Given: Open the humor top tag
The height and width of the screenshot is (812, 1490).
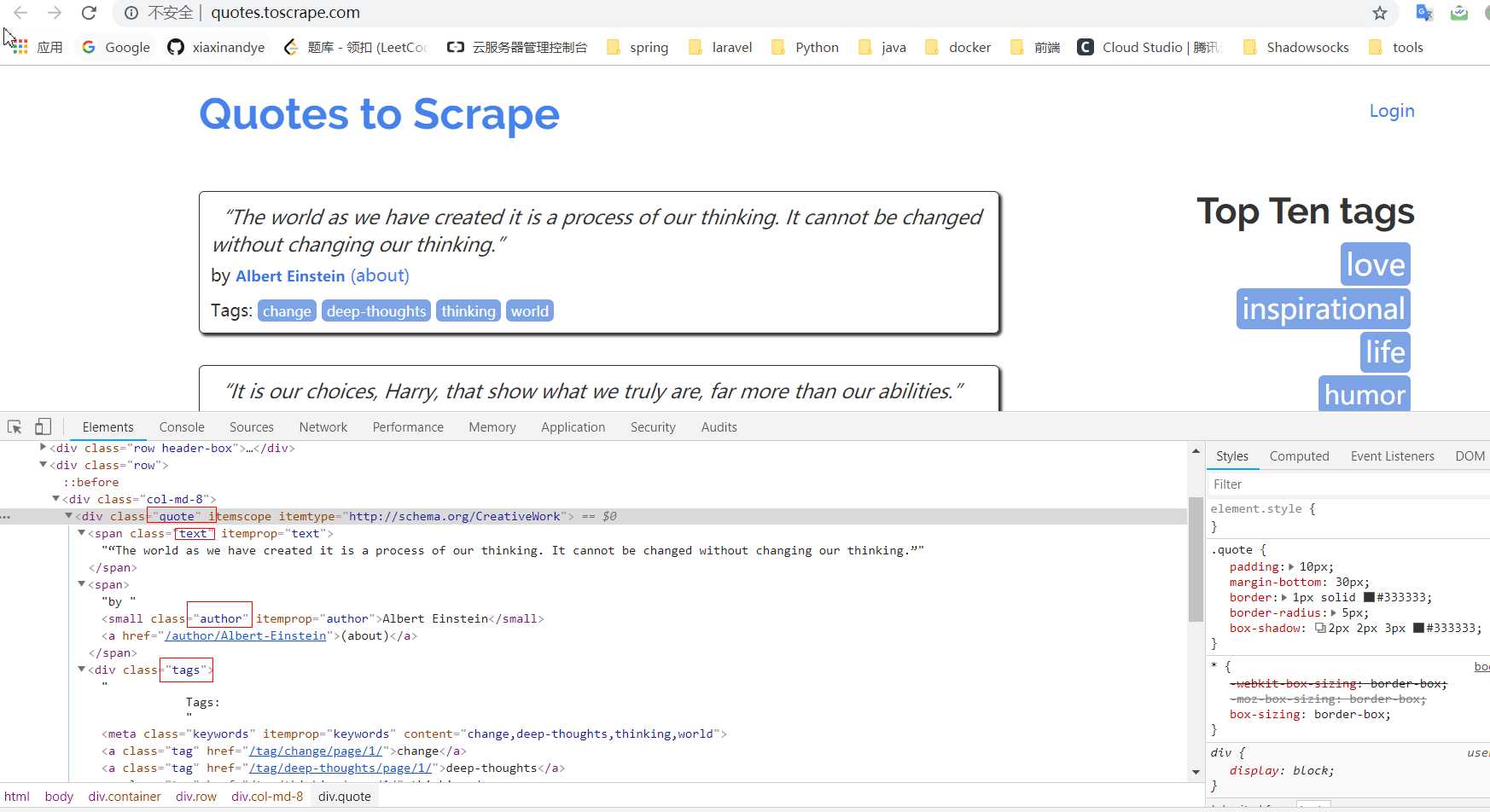Looking at the screenshot, I should click(1365, 394).
